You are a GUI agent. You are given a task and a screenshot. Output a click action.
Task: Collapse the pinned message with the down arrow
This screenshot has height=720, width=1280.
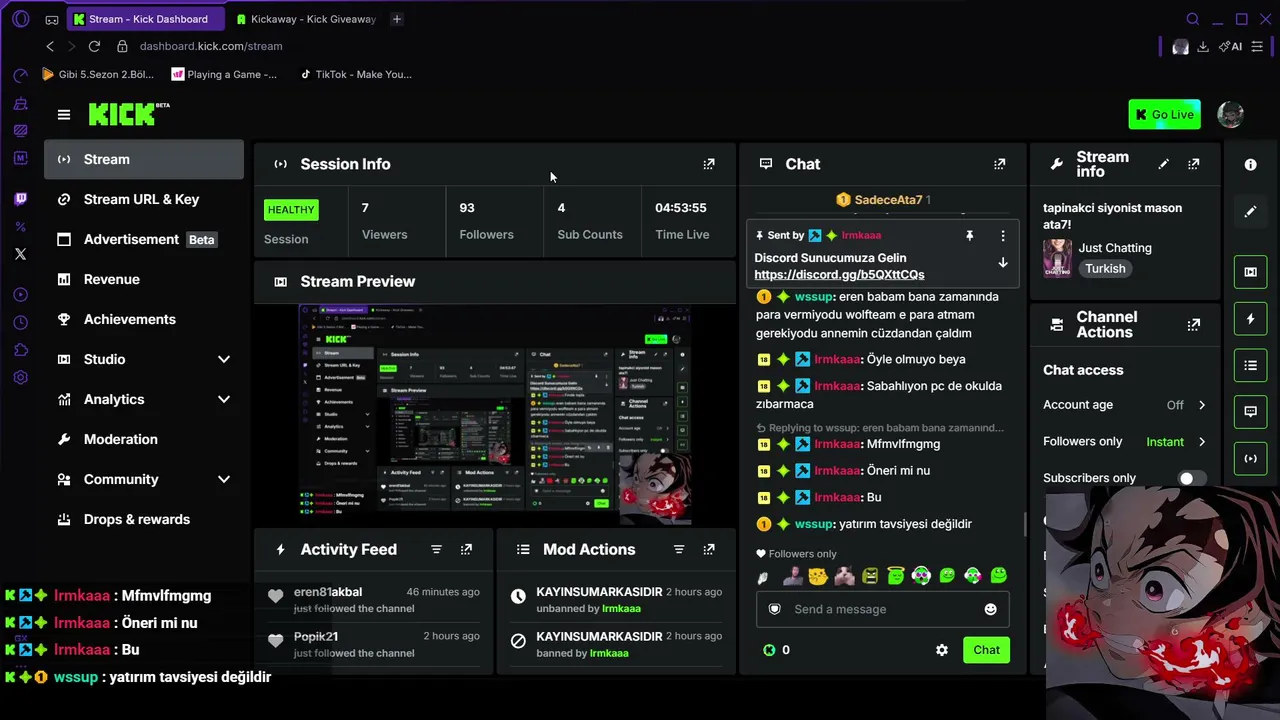coord(1003,263)
